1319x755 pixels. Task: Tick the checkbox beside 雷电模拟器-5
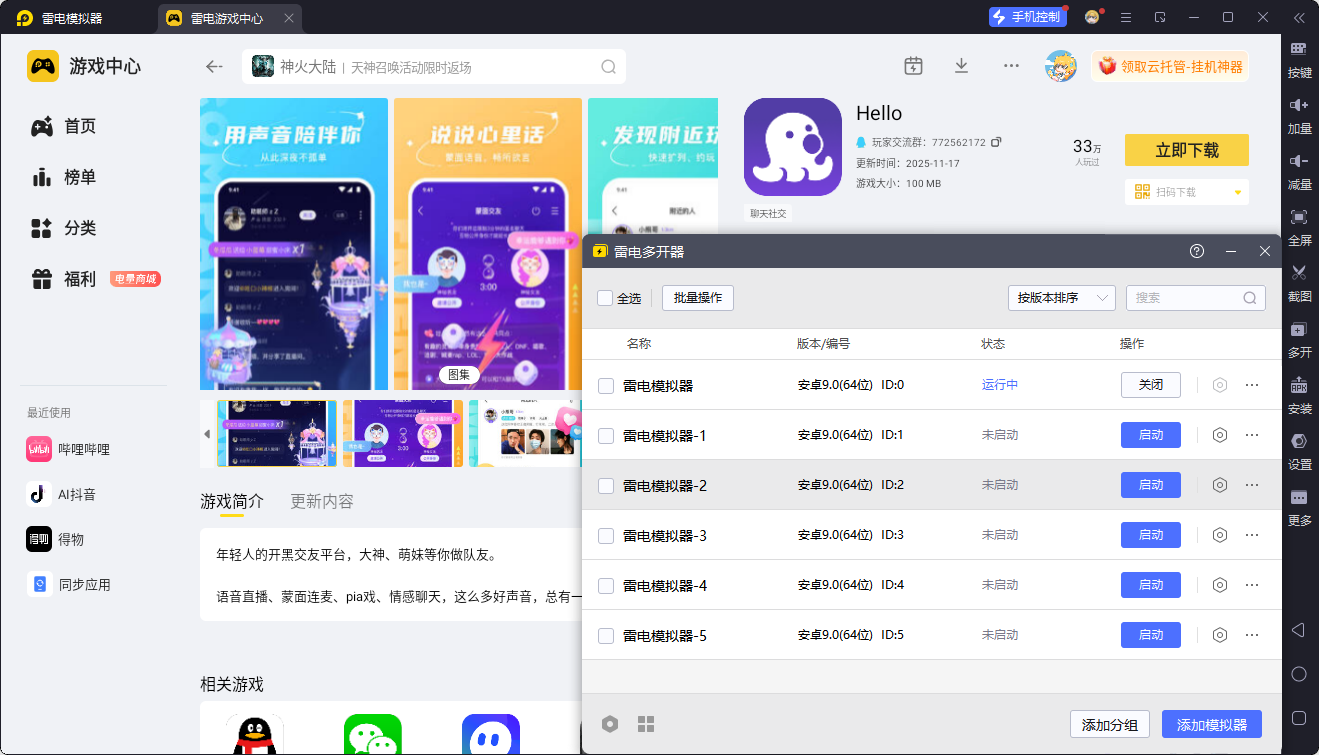click(606, 635)
